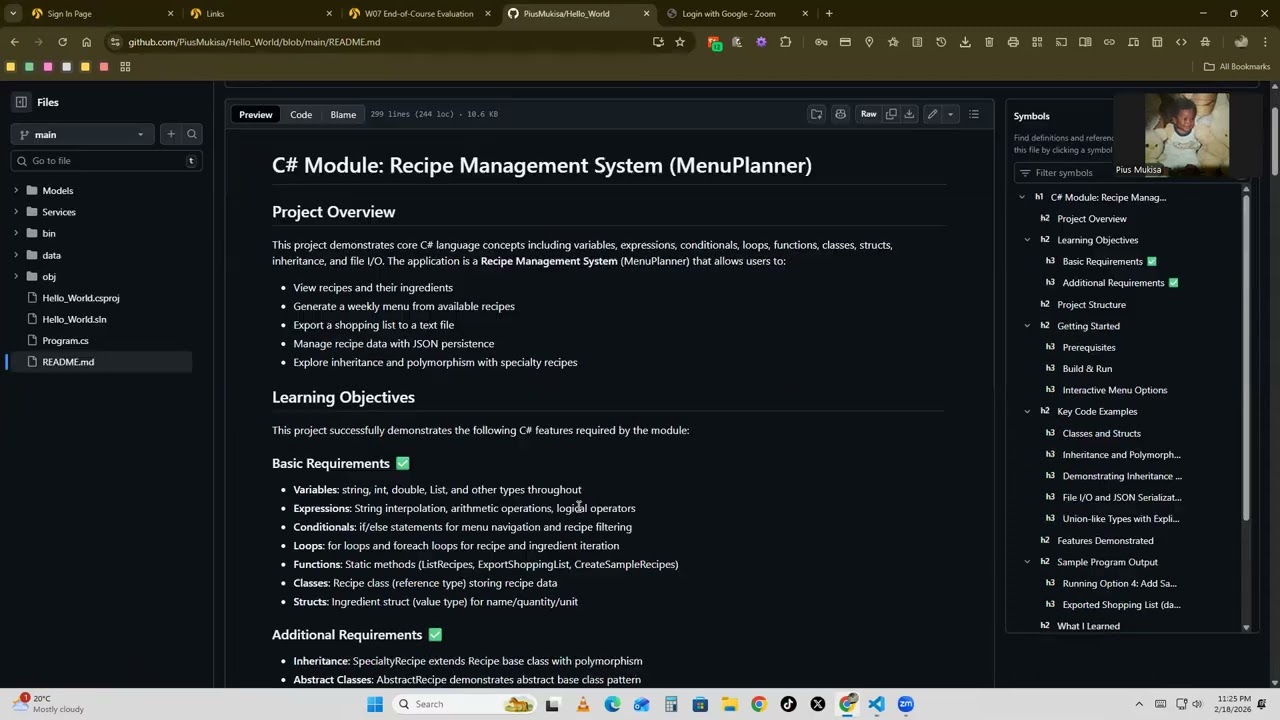The image size is (1280, 720).
Task: Collapse Learning Objectives in Symbols outline
Action: [1027, 240]
